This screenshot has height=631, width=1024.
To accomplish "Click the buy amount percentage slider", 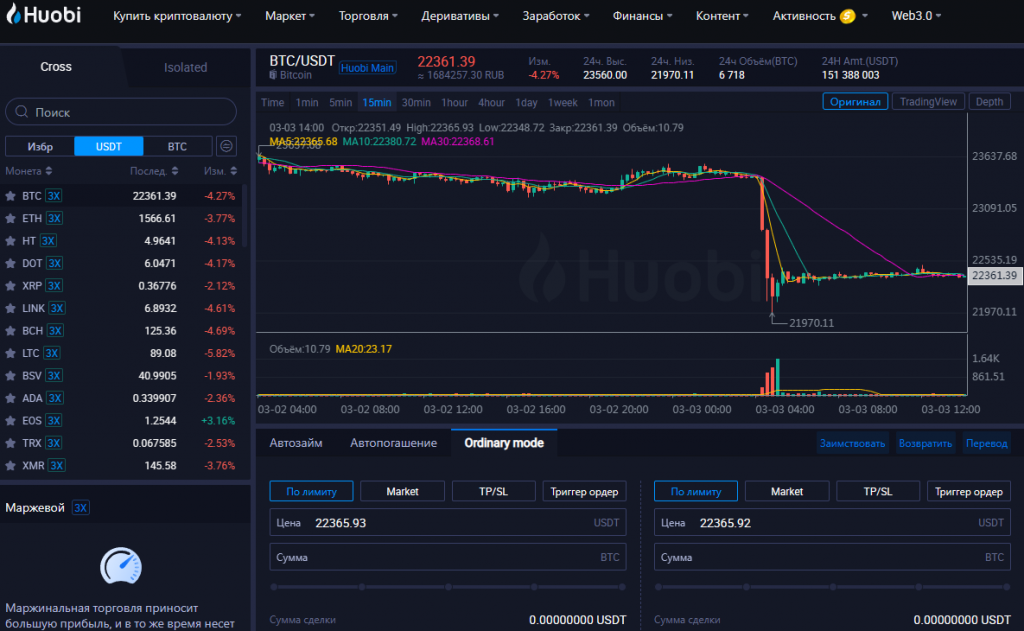I will click(447, 587).
